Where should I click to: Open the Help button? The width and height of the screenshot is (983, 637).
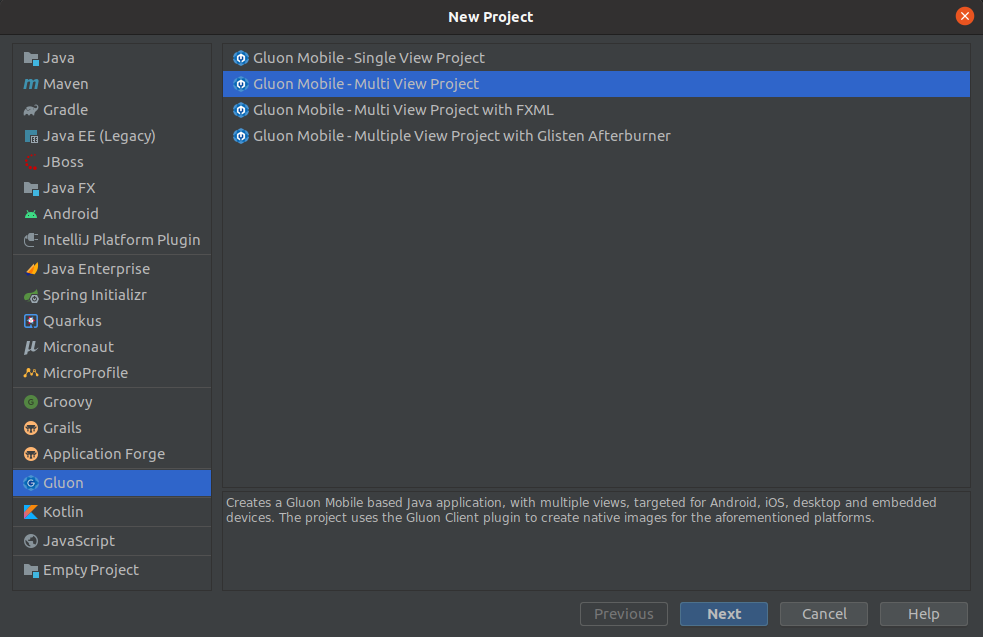(923, 614)
